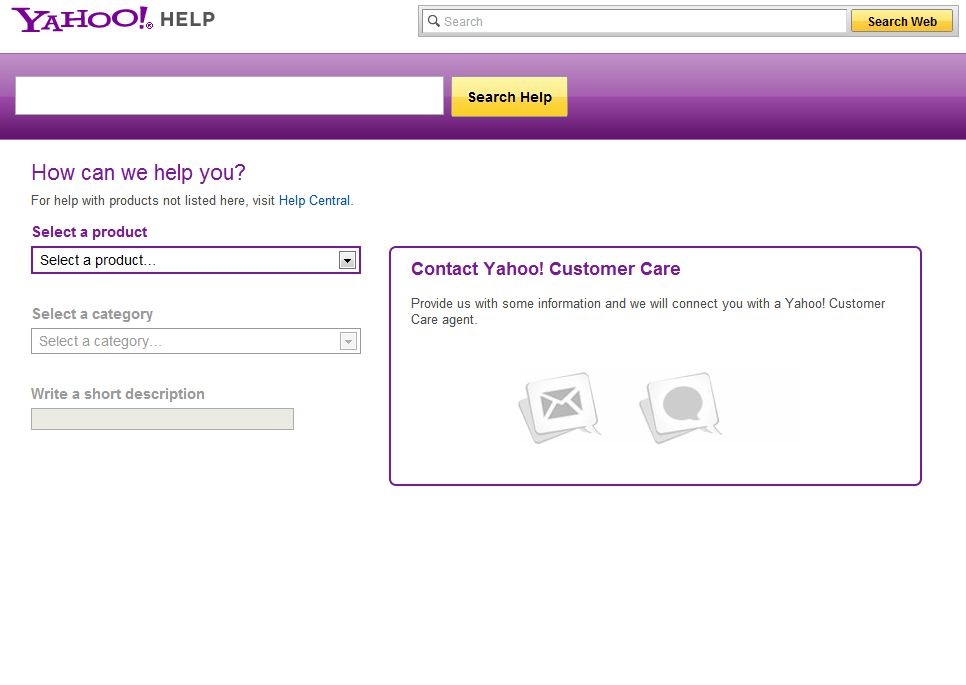Click the short description text field
This screenshot has height=685, width=966.
162,419
